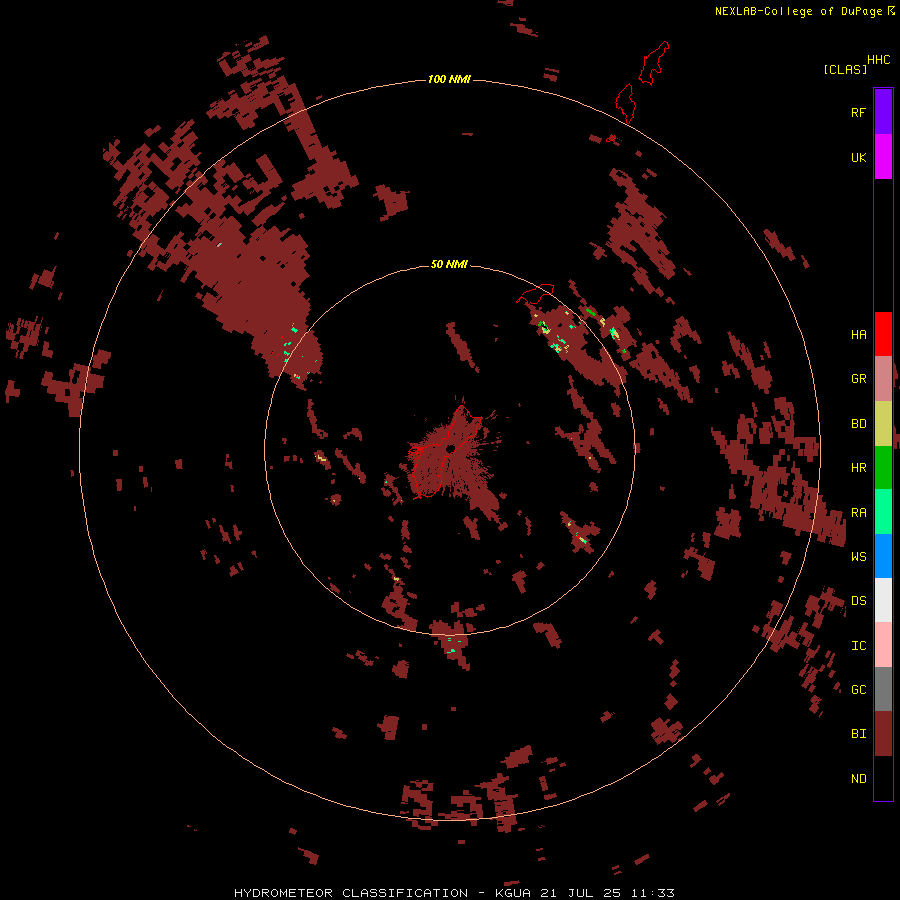Click the [CLAS] legend heading
Image resolution: width=900 pixels, height=900 pixels.
tap(844, 69)
